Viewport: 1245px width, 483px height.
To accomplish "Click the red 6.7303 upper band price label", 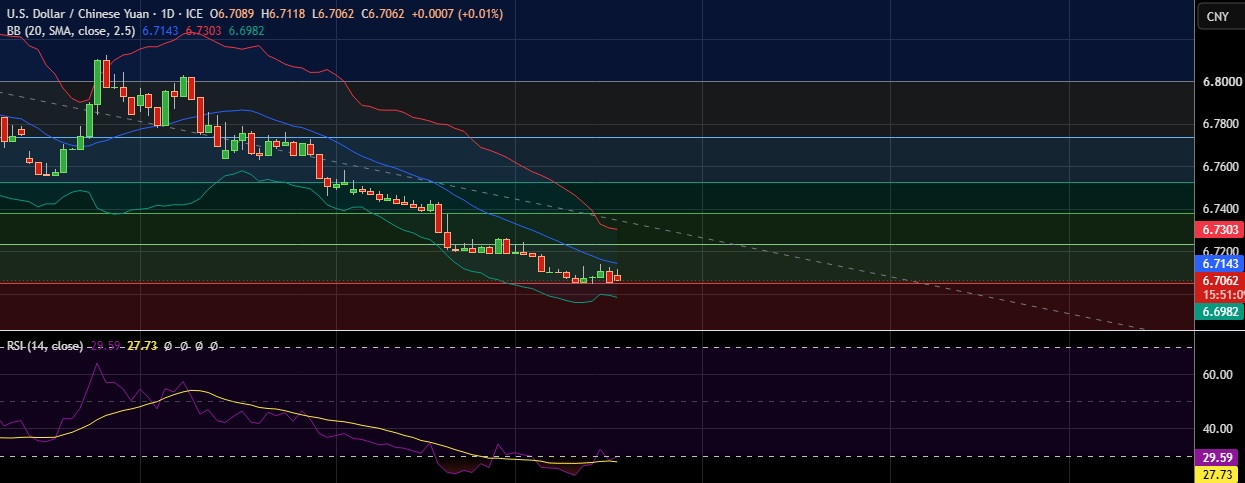I will [1219, 230].
